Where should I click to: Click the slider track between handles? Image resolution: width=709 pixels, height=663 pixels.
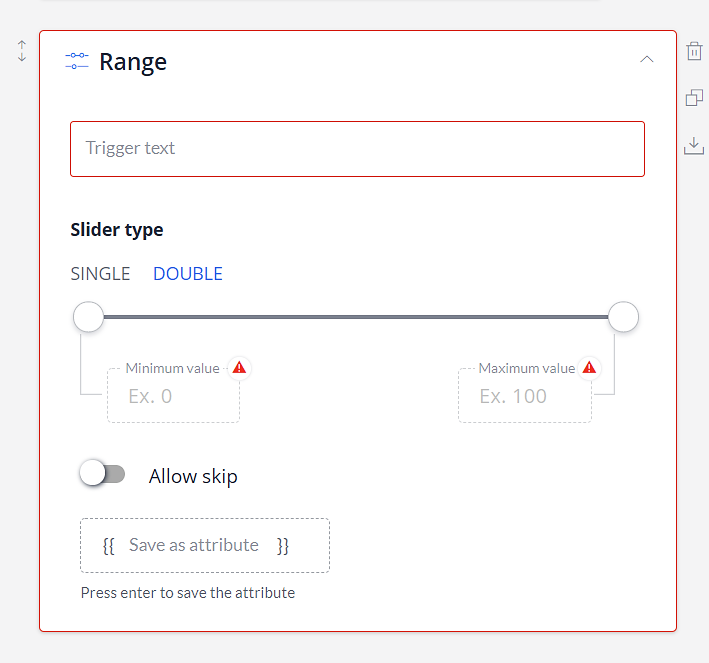pyautogui.click(x=356, y=317)
